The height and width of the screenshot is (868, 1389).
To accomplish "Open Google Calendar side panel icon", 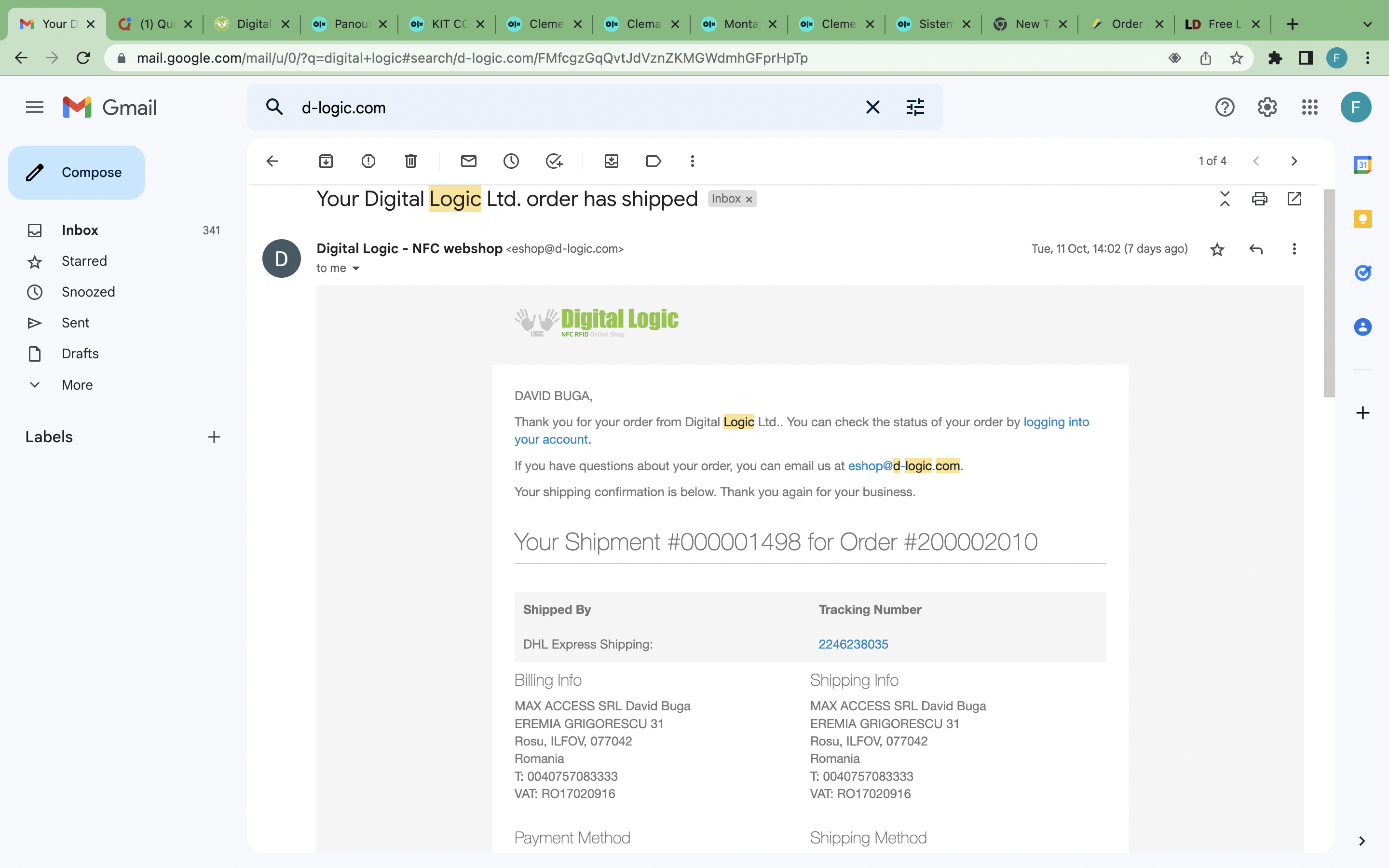I will pyautogui.click(x=1362, y=165).
